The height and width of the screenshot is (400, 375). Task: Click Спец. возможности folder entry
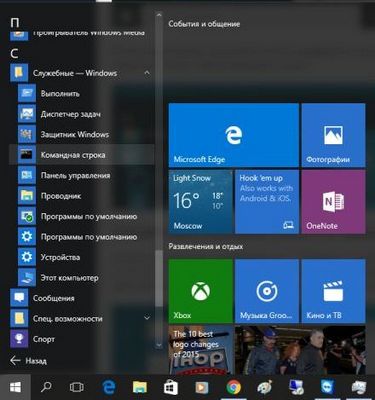81,318
